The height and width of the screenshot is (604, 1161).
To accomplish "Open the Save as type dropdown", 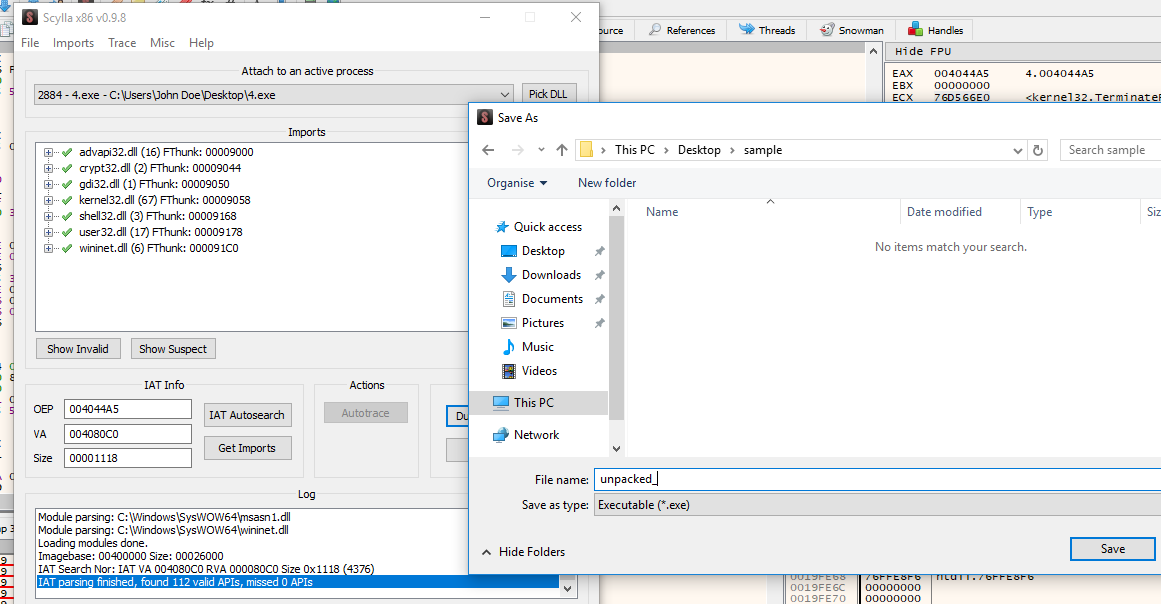I will (x=877, y=505).
